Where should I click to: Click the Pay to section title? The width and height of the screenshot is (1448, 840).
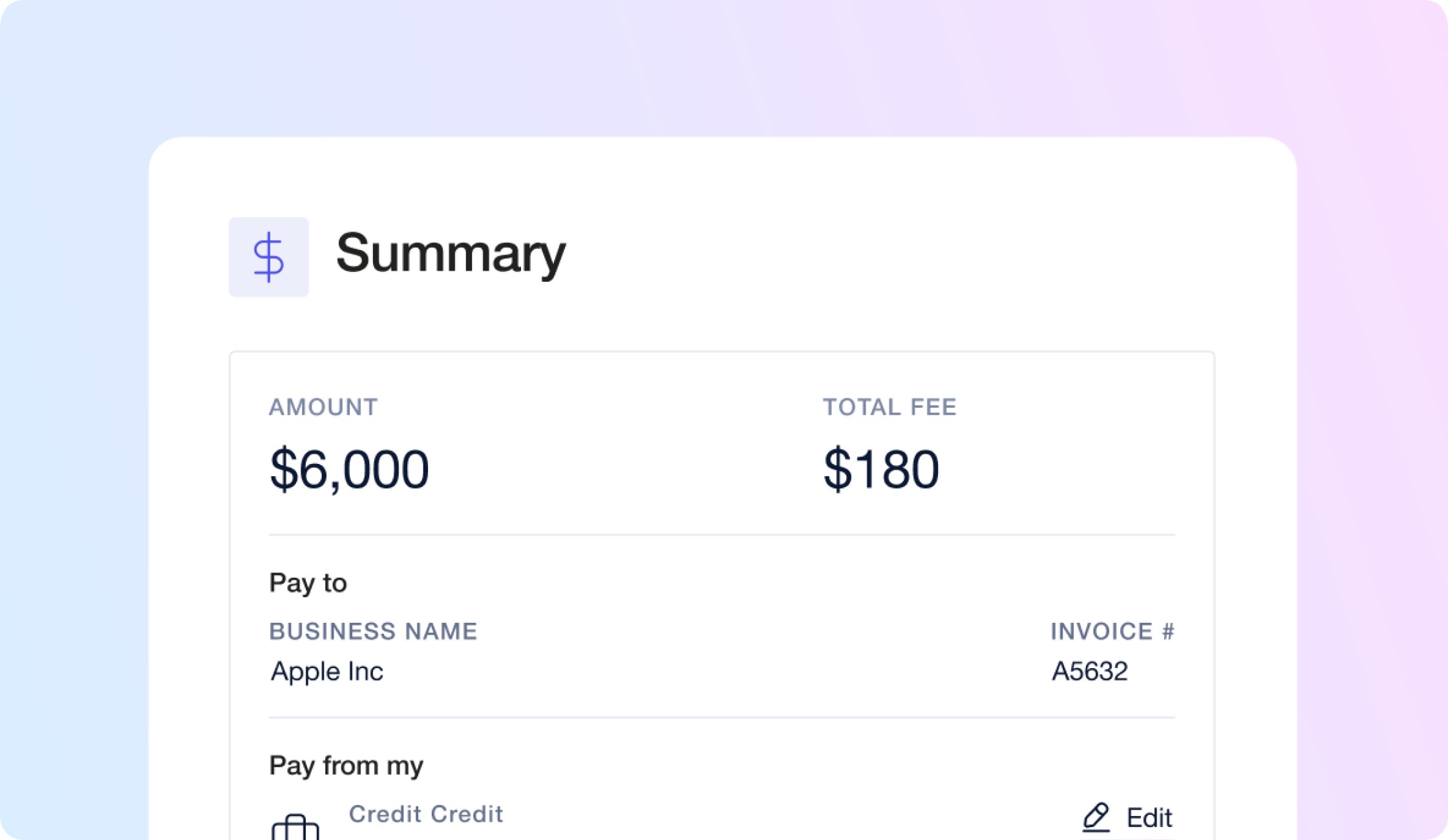pos(308,583)
